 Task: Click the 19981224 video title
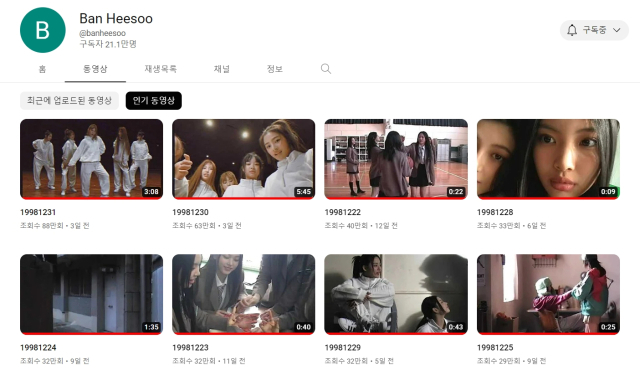coord(38,348)
